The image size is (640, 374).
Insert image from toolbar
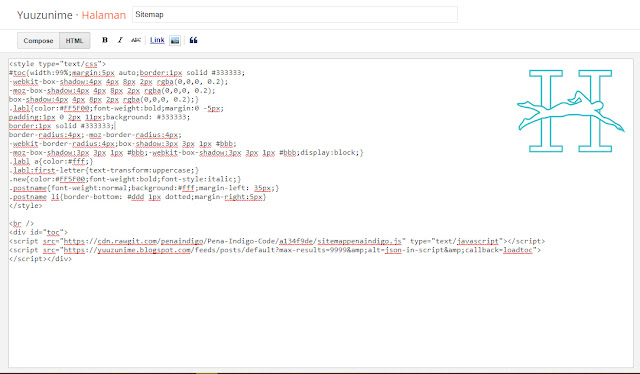[x=175, y=40]
